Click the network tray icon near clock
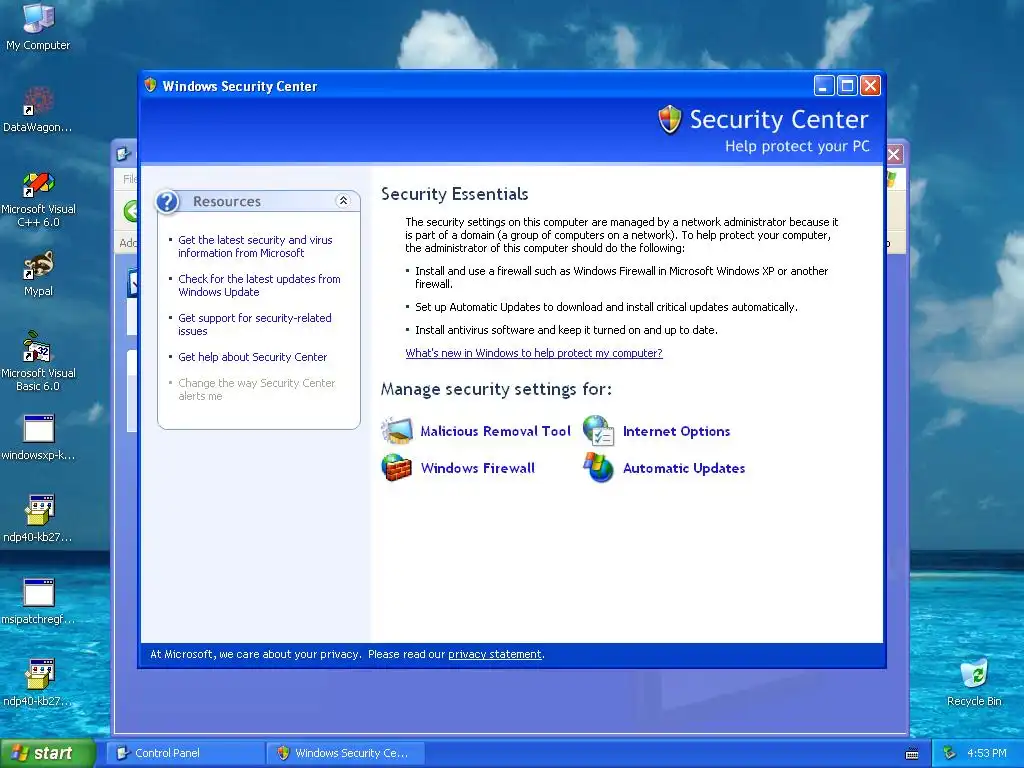 point(950,753)
